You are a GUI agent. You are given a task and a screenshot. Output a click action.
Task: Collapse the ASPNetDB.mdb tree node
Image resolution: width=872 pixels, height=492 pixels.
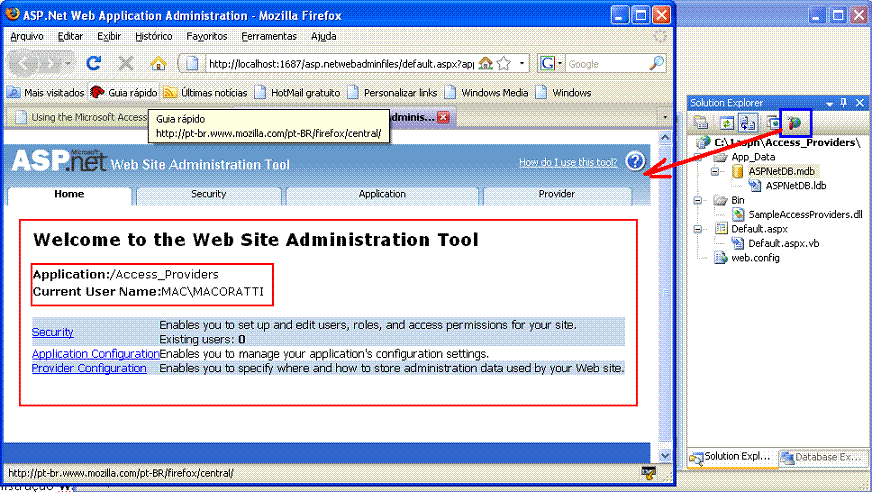coord(715,172)
